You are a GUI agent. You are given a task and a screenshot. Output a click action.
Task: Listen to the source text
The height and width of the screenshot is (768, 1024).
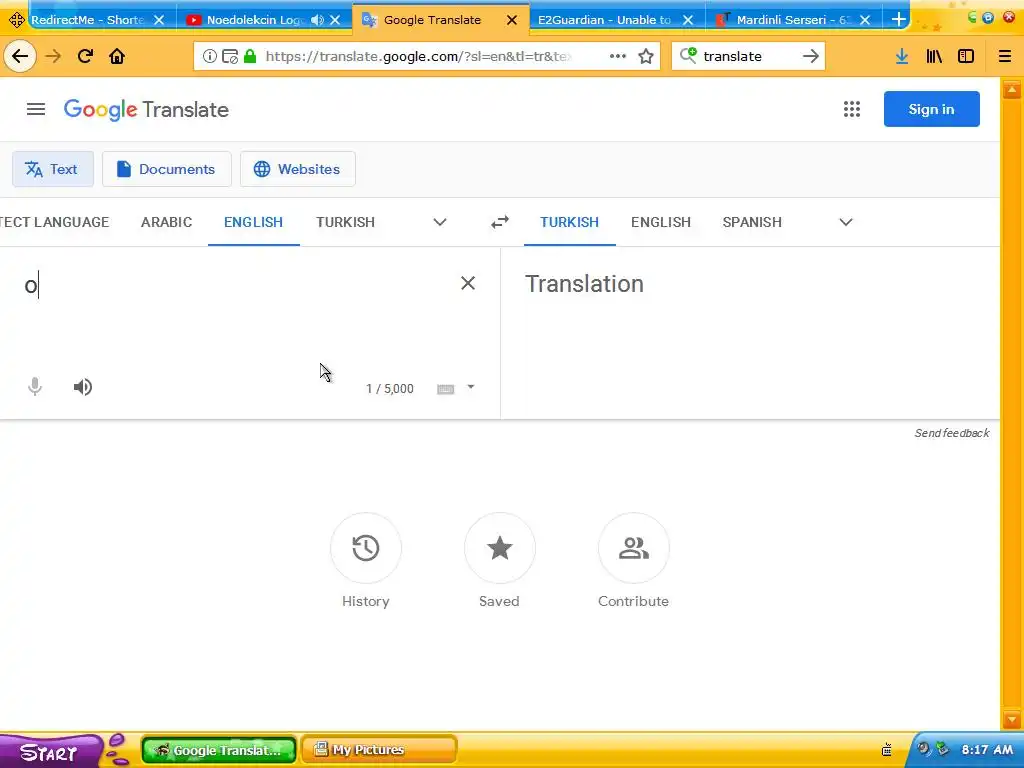[x=83, y=387]
